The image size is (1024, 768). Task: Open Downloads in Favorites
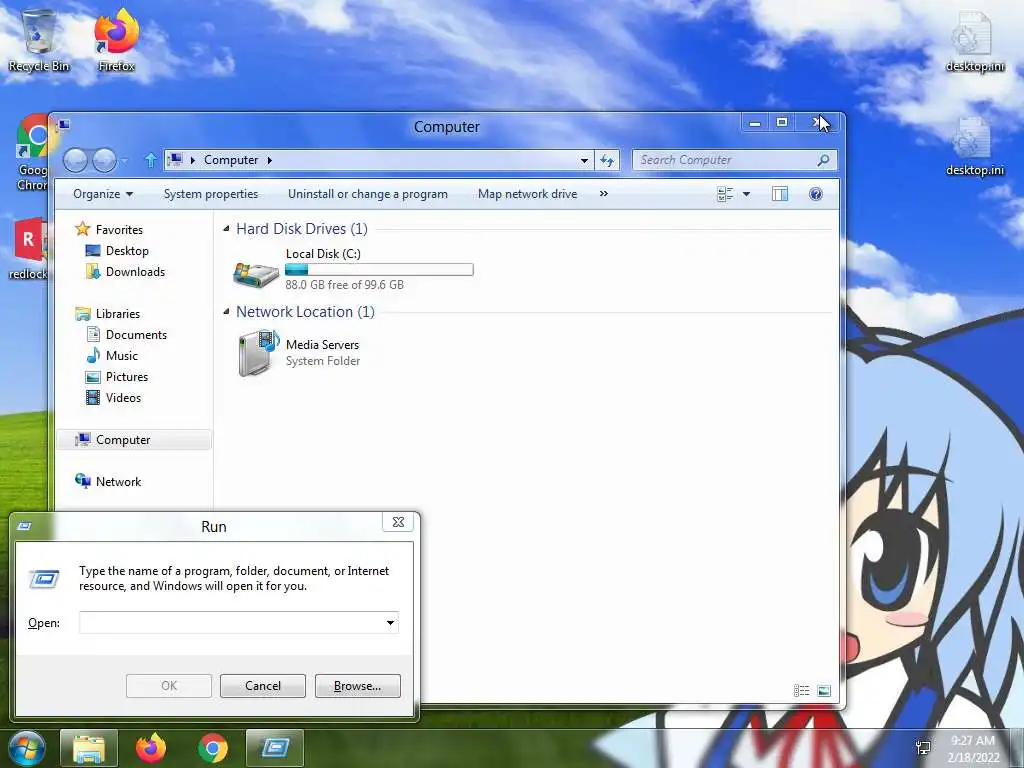(135, 272)
